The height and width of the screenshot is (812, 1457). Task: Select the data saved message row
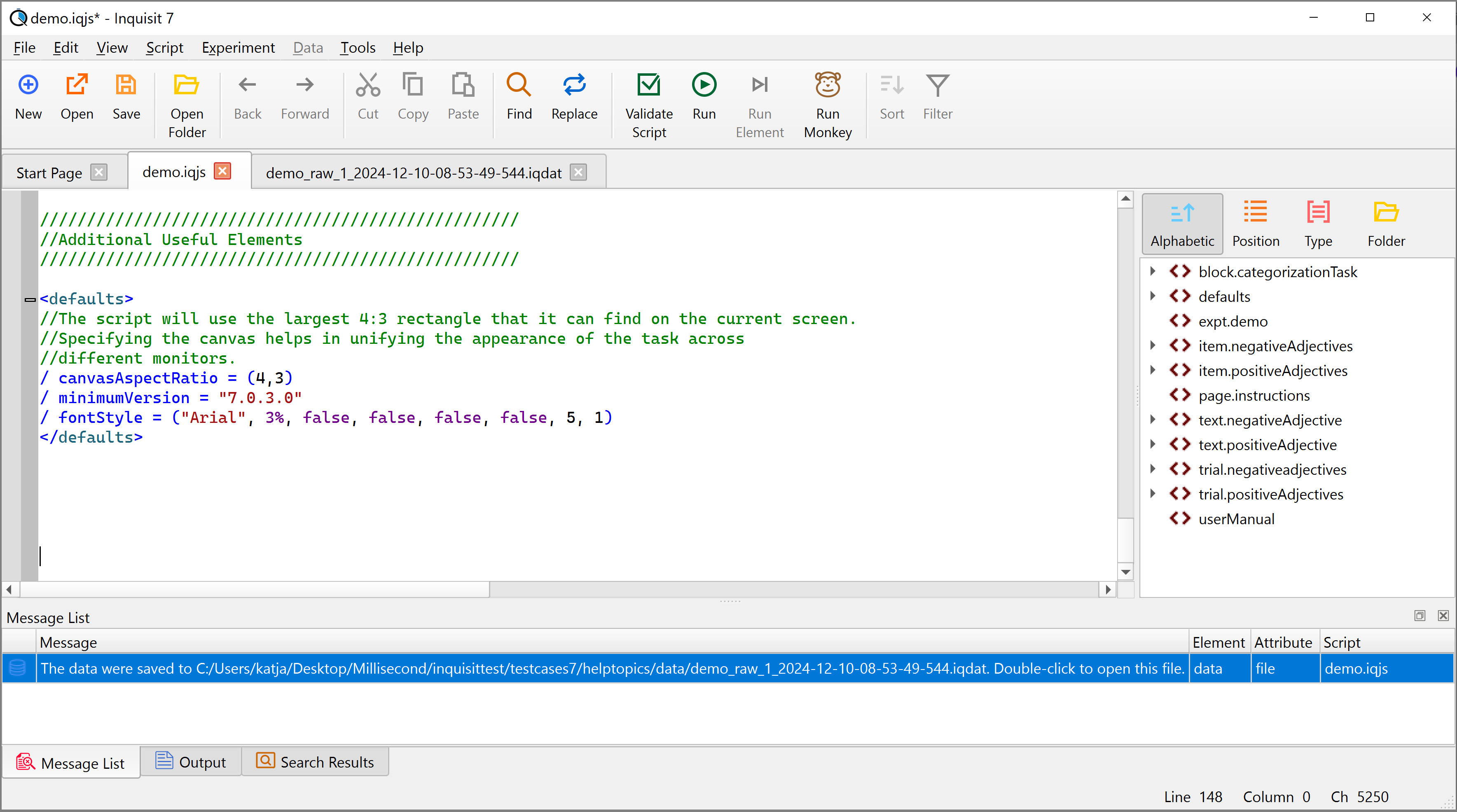728,668
